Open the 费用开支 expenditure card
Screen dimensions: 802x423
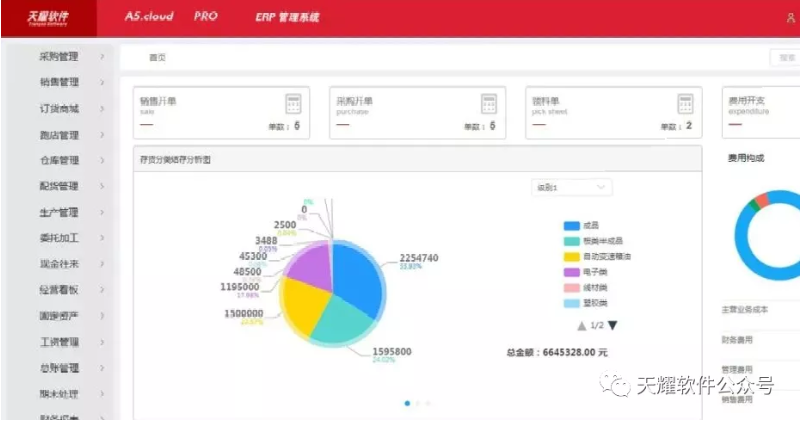[x=762, y=113]
